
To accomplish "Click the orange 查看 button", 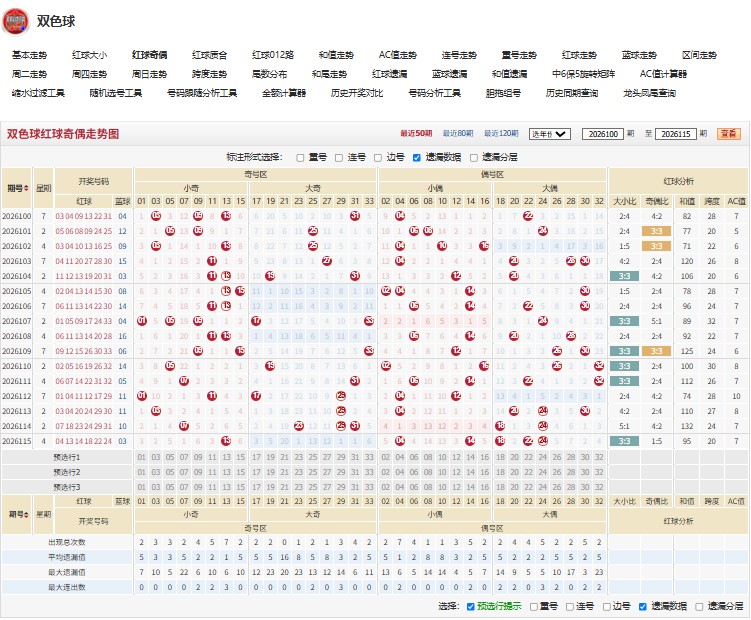I will (x=728, y=134).
